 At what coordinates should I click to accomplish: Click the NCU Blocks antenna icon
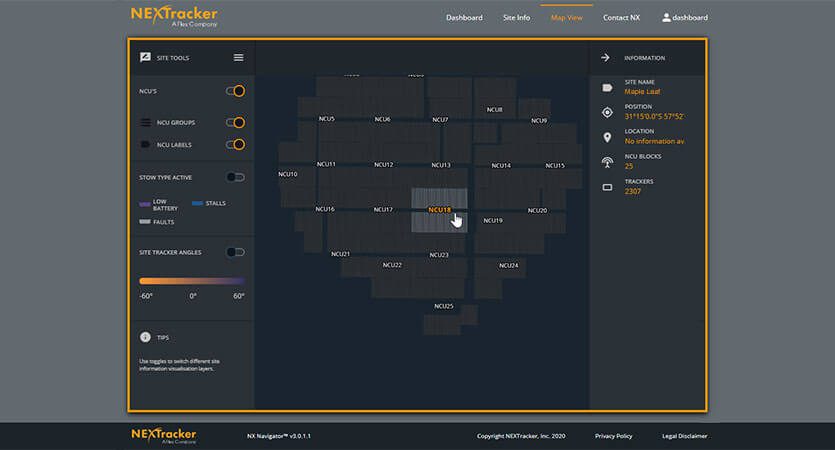(607, 162)
